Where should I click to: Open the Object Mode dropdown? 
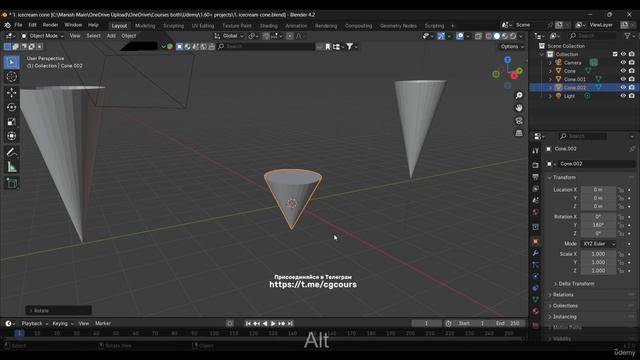[x=42, y=36]
